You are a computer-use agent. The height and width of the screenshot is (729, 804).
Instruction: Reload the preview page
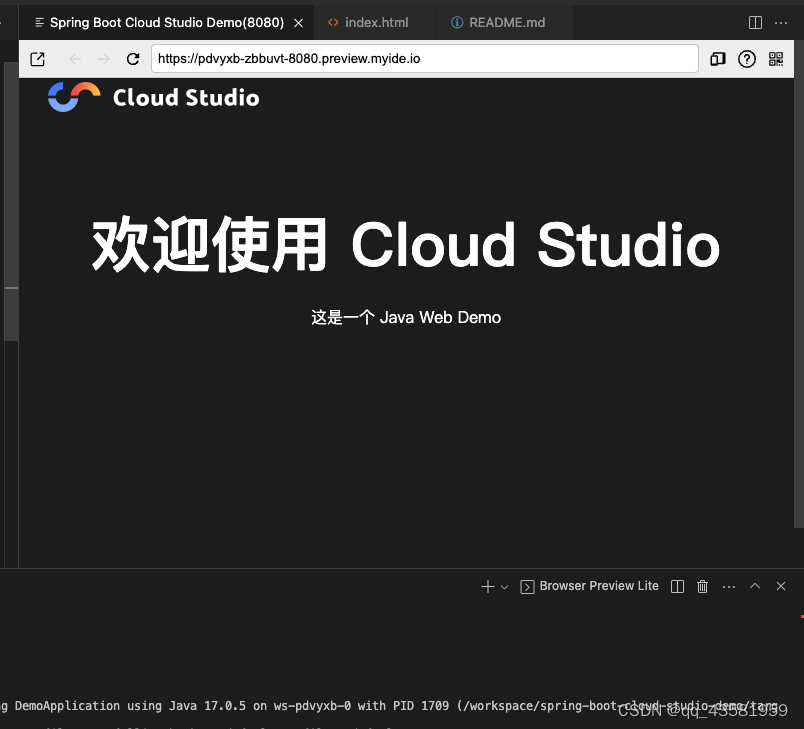coord(133,59)
